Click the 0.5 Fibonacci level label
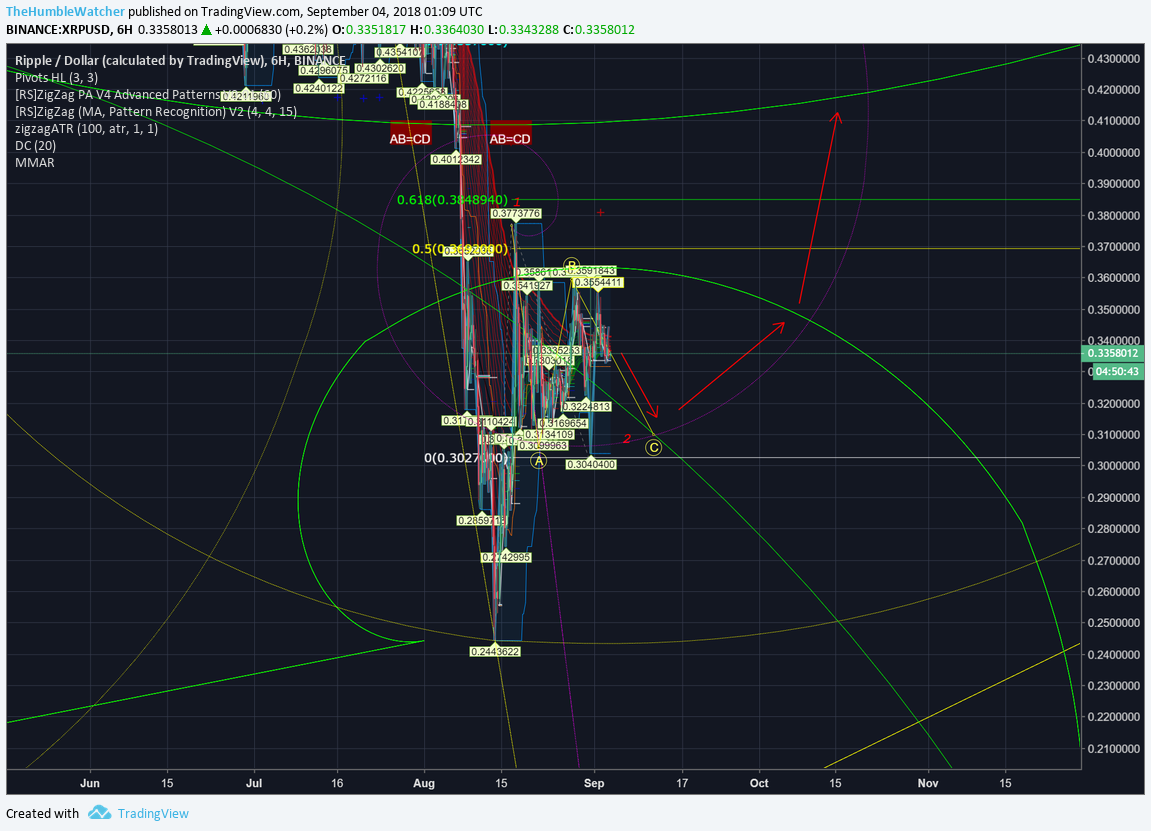The width and height of the screenshot is (1151, 831). click(x=460, y=250)
